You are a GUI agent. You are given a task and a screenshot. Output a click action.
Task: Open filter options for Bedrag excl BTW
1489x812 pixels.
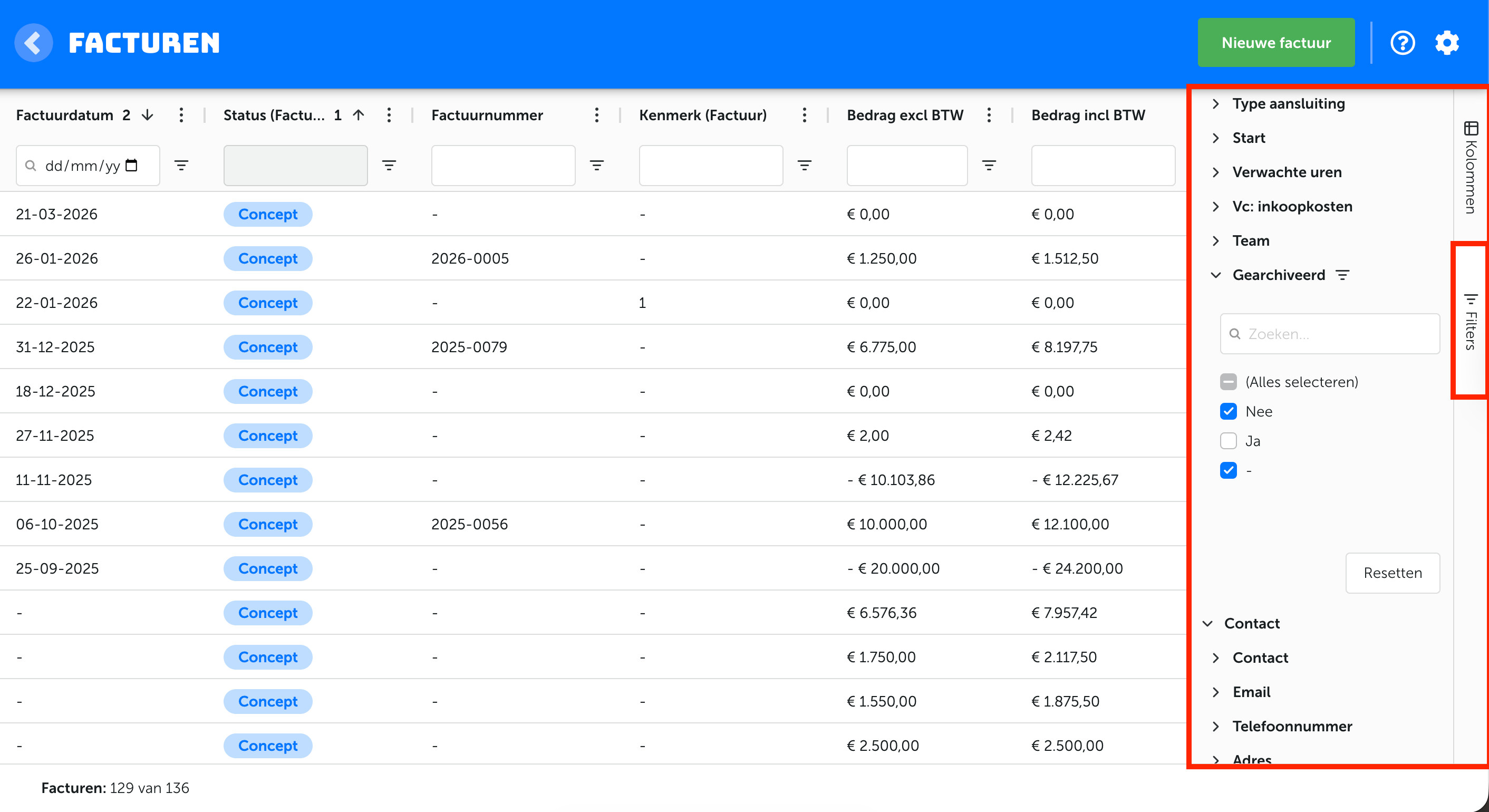[x=989, y=165]
